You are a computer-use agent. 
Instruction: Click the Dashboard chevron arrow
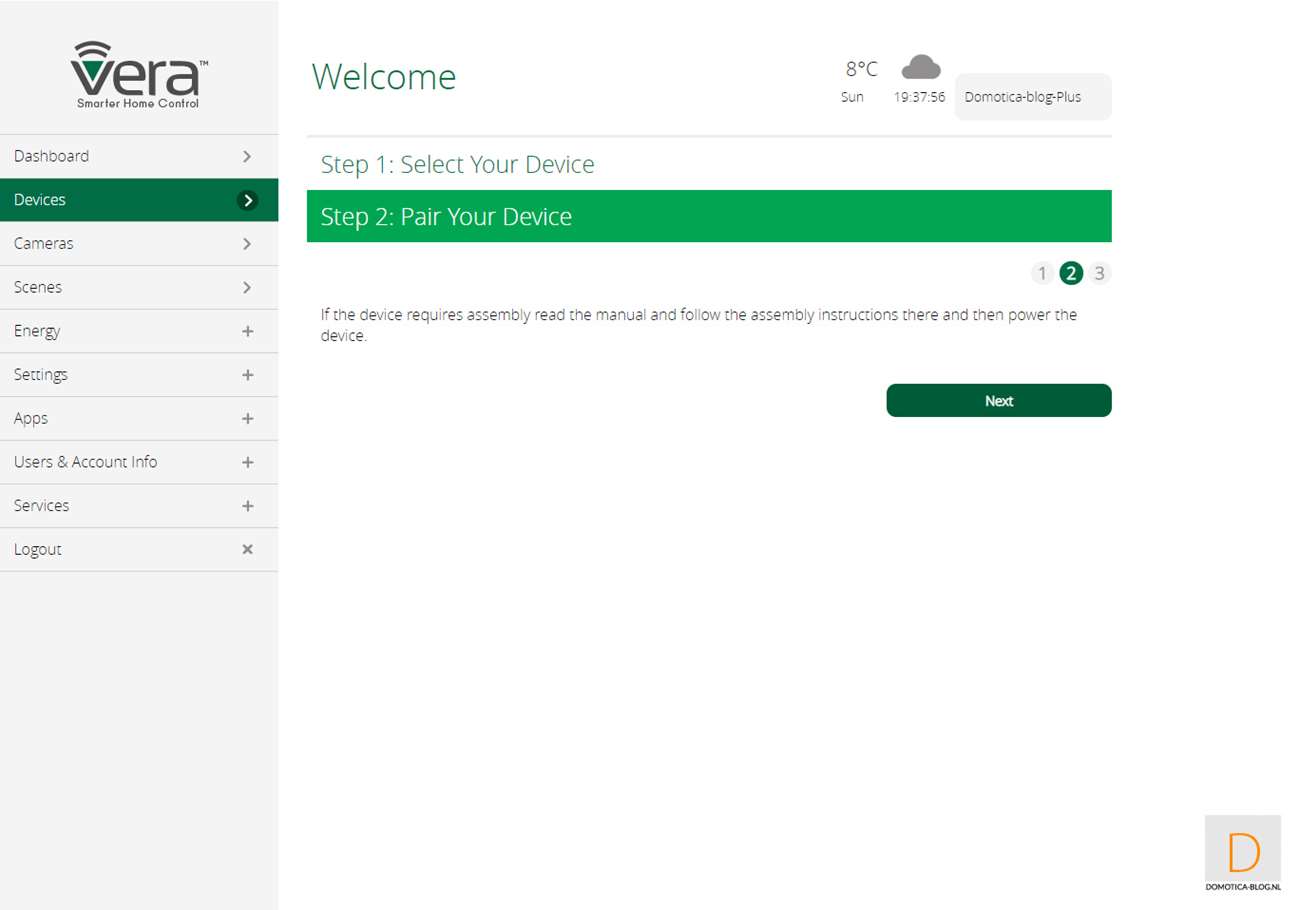(247, 156)
